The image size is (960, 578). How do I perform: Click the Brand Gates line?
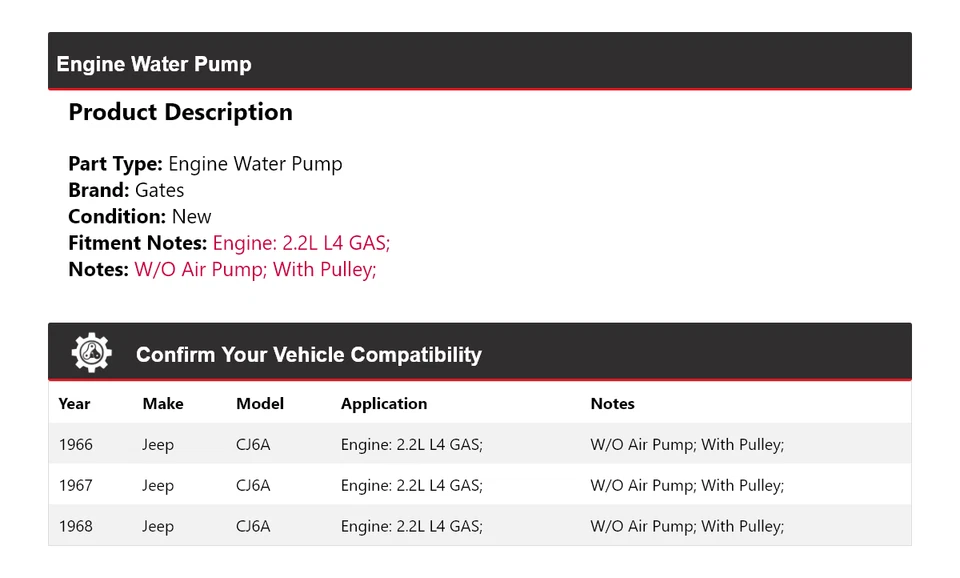pyautogui.click(x=126, y=190)
